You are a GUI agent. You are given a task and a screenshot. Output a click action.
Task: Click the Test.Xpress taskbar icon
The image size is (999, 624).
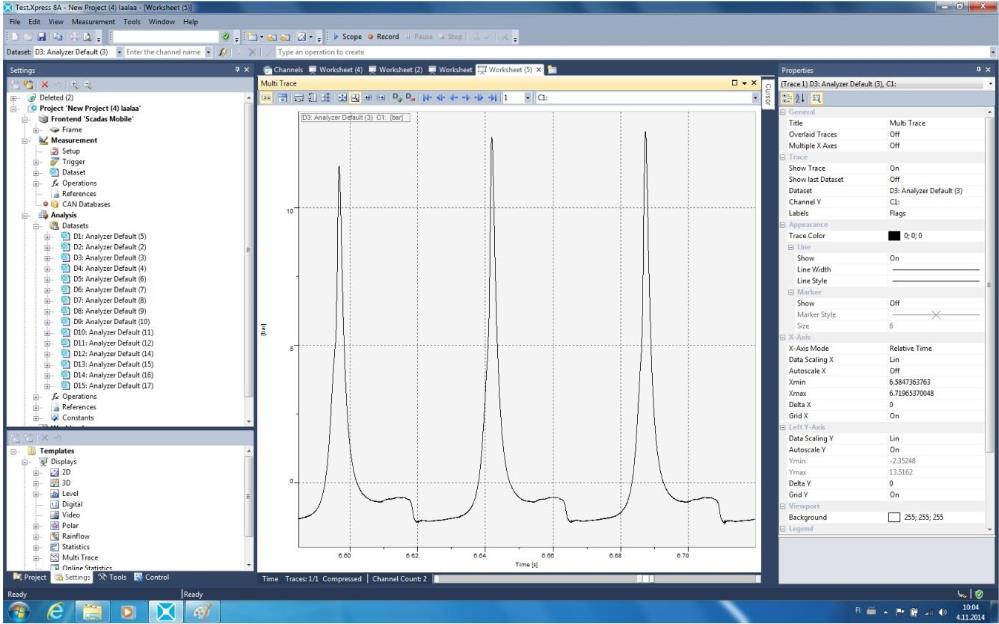(166, 612)
